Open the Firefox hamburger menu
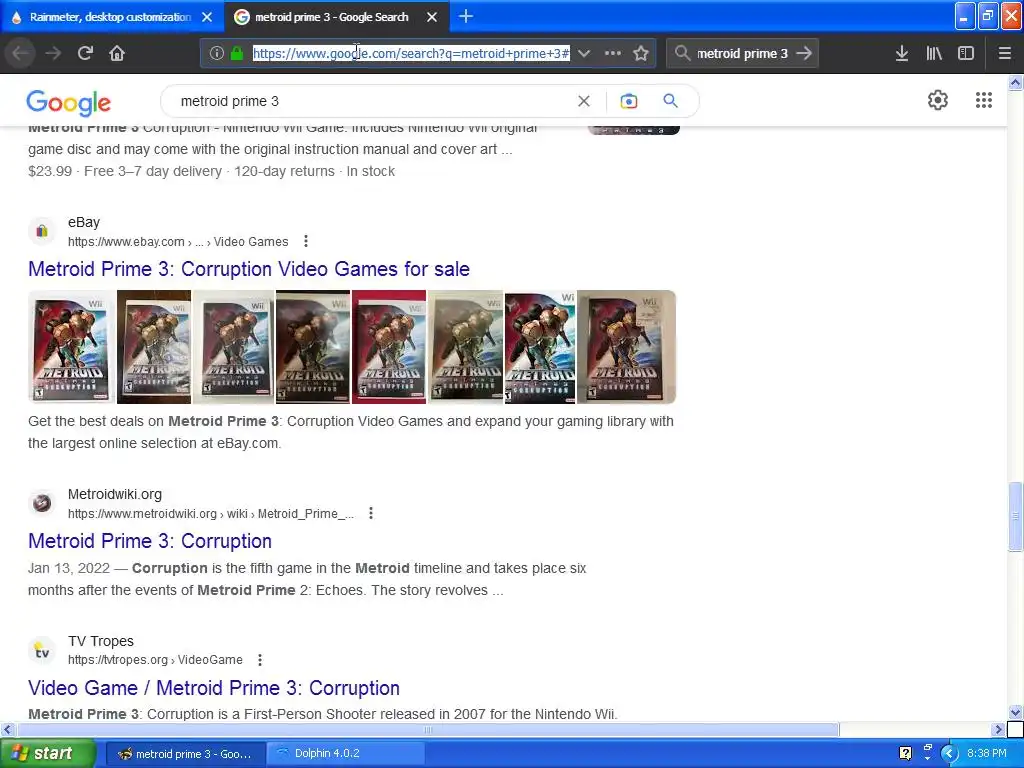 click(x=1005, y=54)
